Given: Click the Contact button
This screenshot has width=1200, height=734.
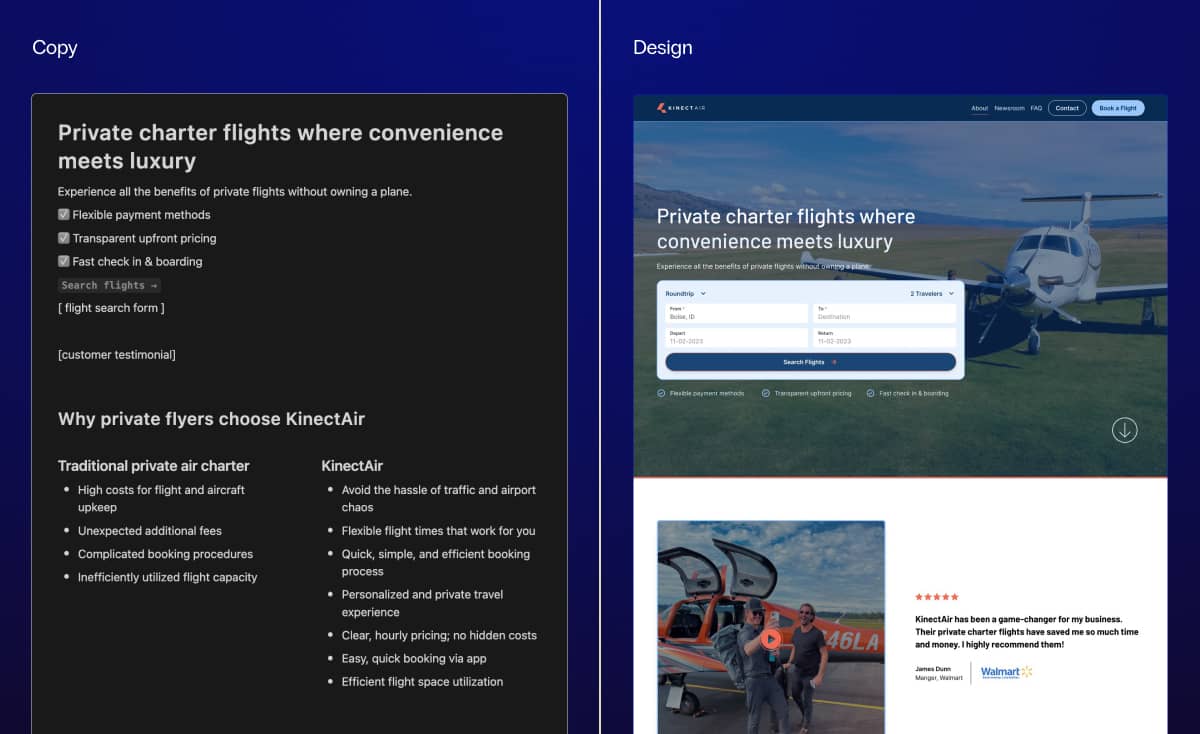Looking at the screenshot, I should click(x=1067, y=108).
